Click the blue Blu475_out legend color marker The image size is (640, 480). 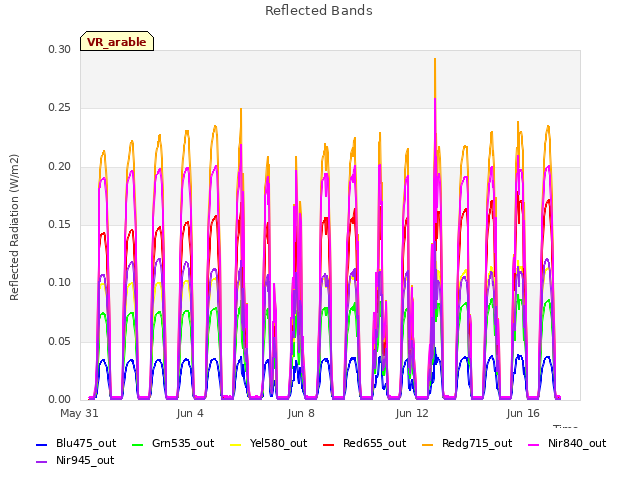(x=42, y=445)
